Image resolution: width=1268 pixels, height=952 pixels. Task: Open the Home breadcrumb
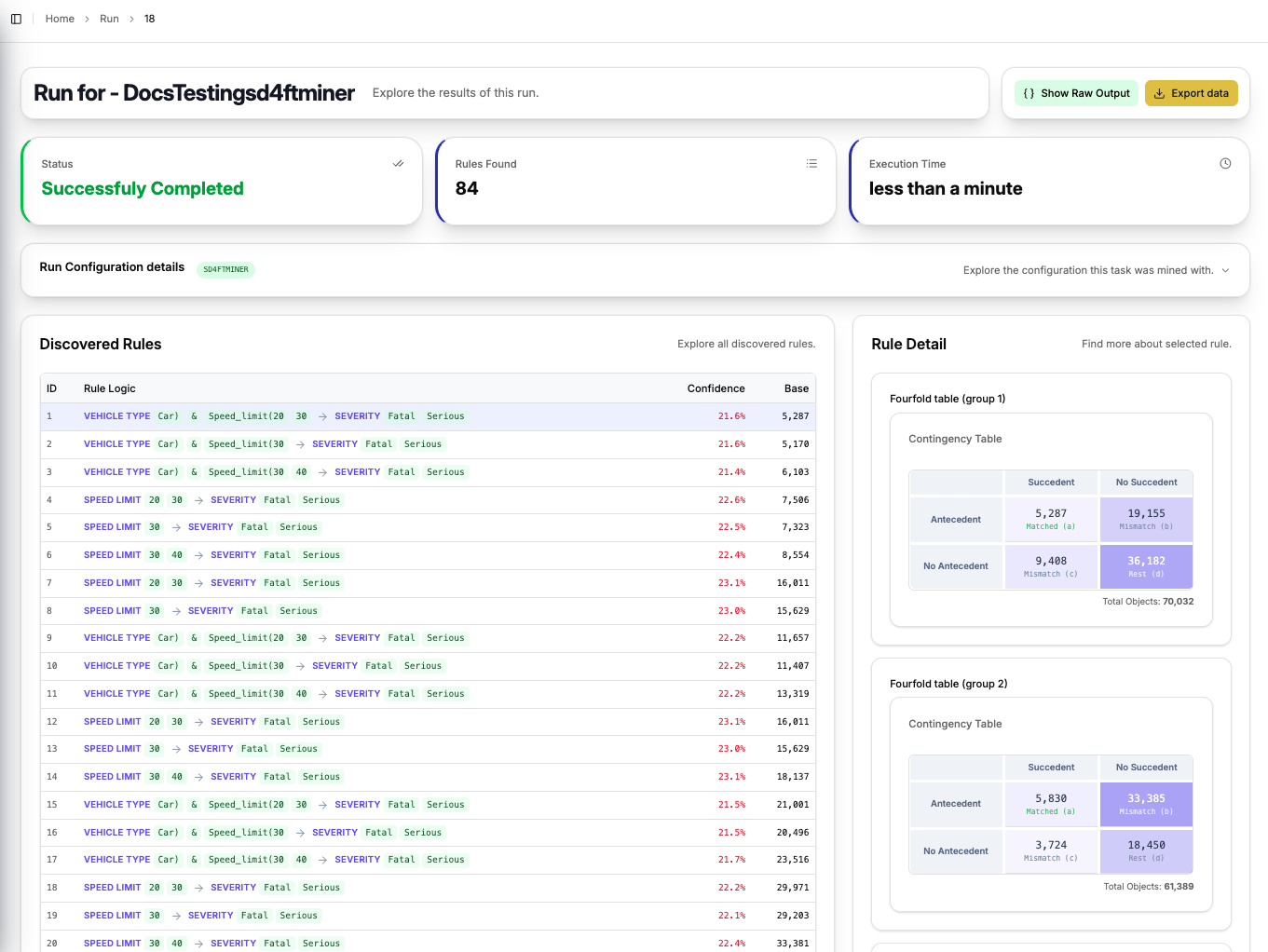pos(60,19)
